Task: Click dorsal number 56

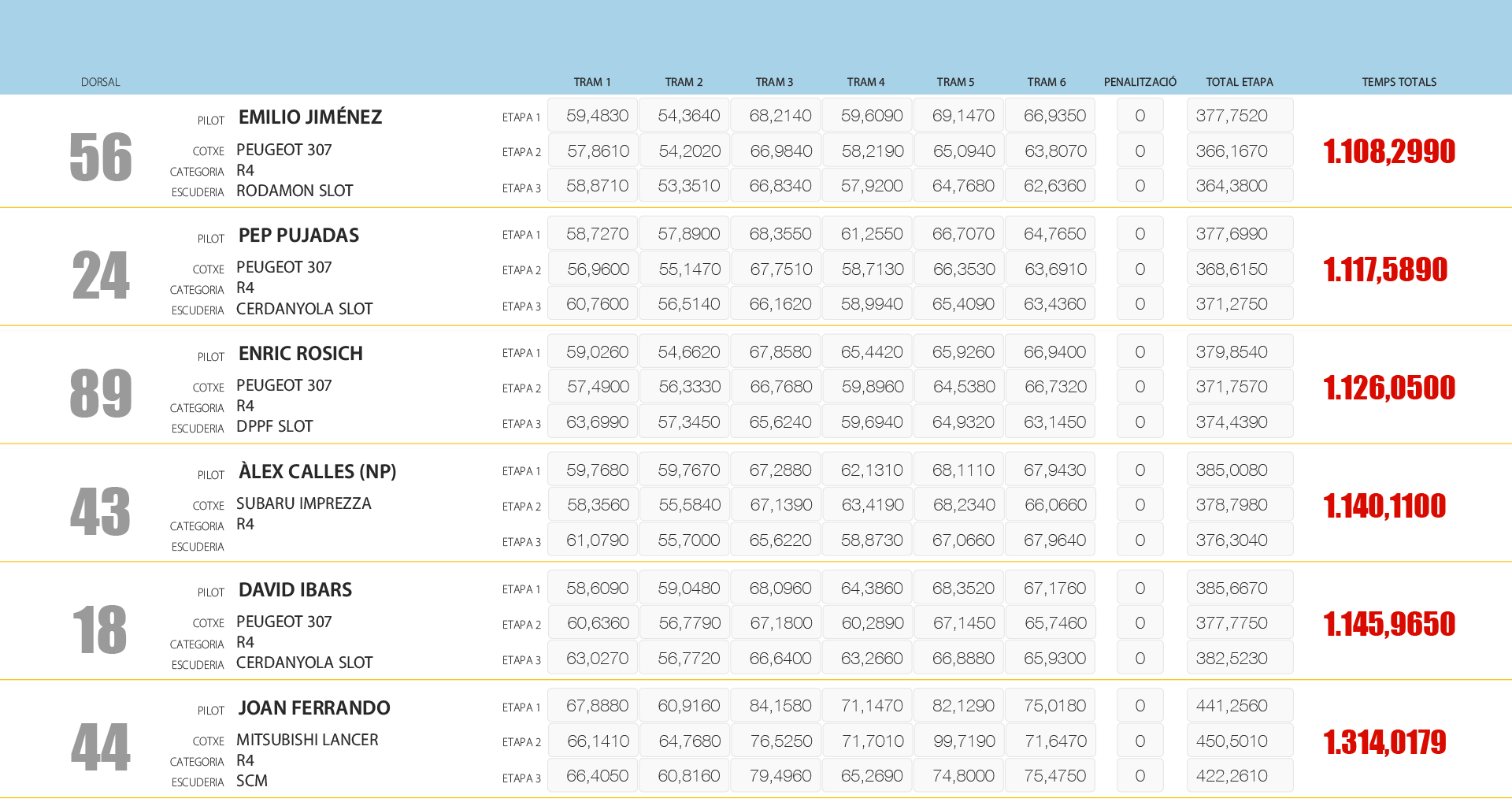Action: [x=100, y=157]
